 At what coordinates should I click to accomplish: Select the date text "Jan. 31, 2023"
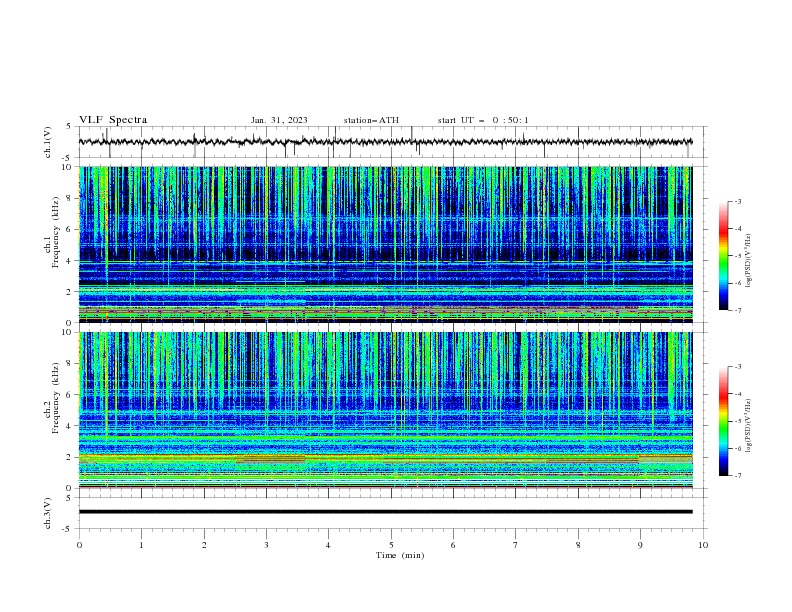tap(279, 120)
